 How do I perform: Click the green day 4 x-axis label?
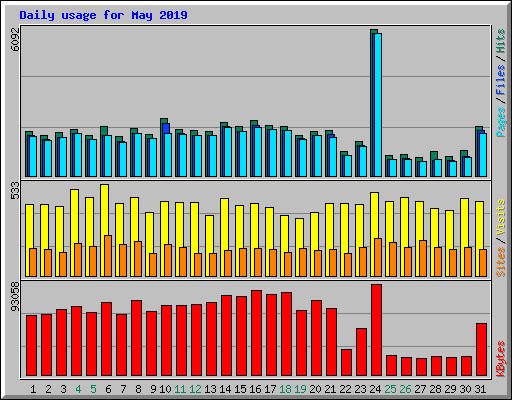point(78,389)
